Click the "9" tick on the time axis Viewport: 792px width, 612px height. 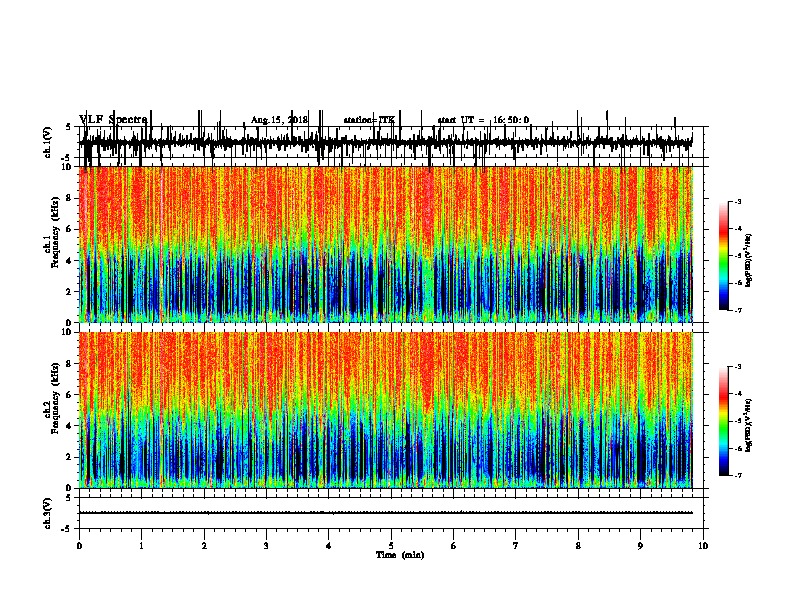(x=640, y=546)
